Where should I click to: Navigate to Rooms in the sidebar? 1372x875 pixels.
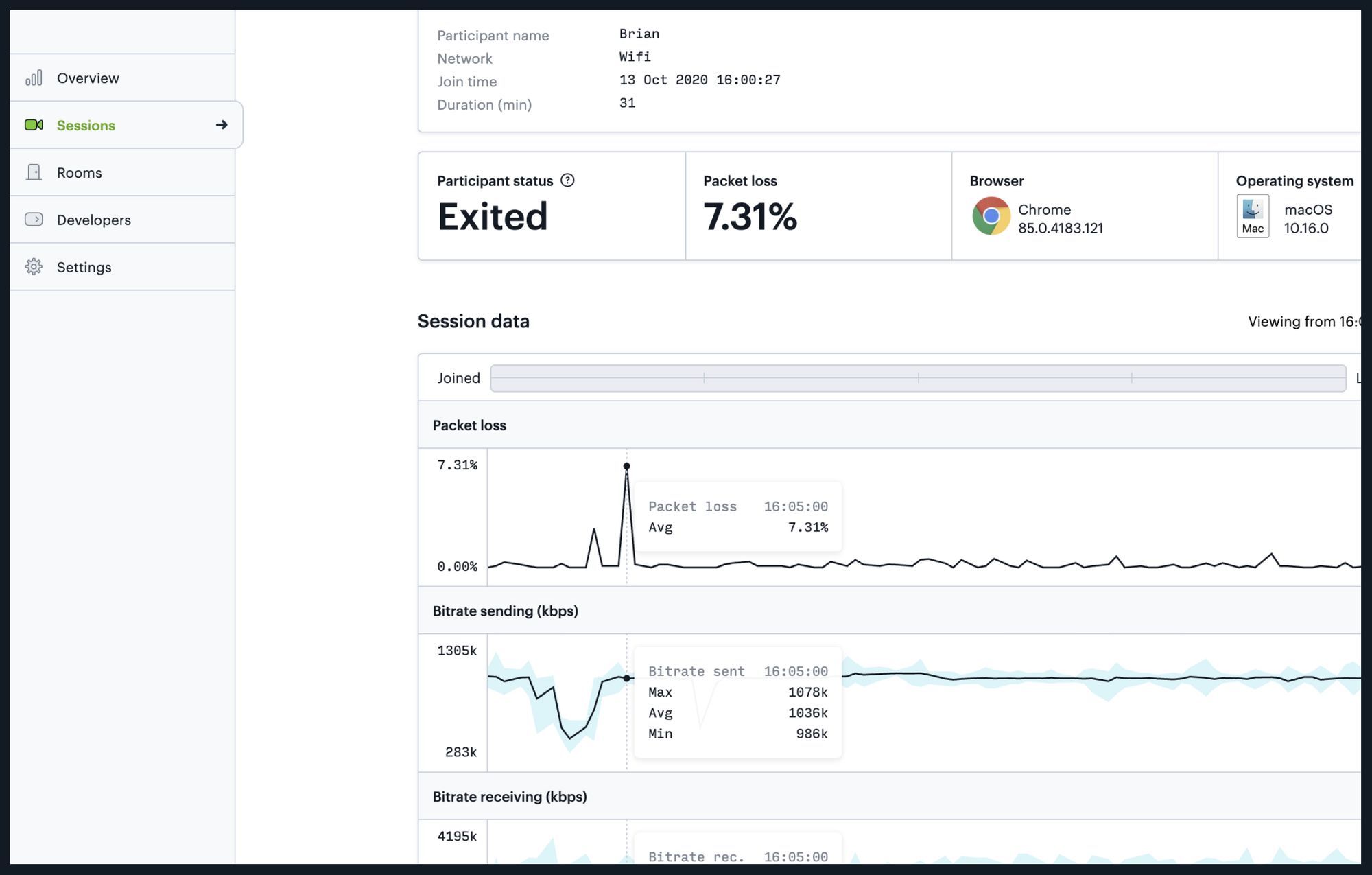79,172
